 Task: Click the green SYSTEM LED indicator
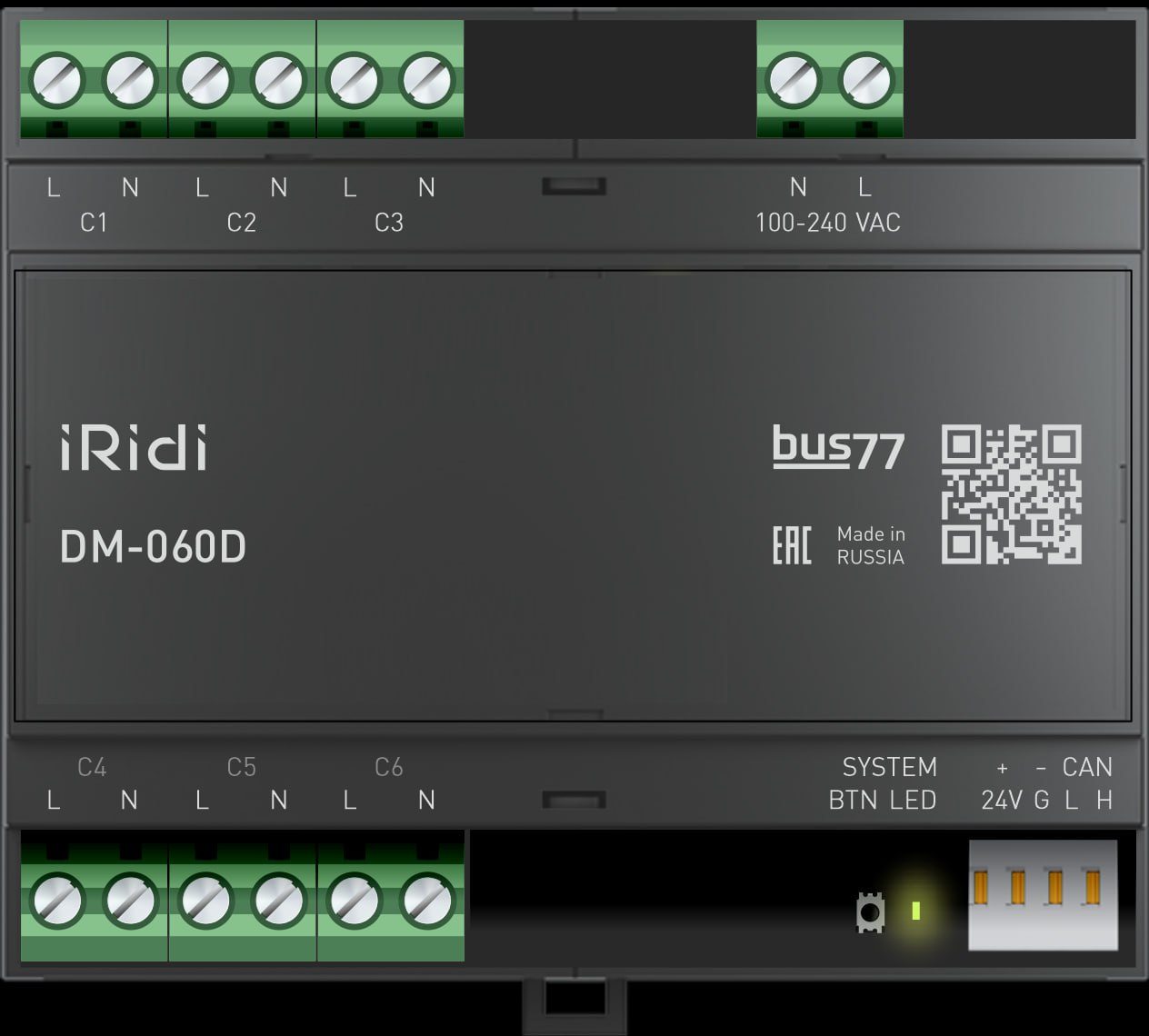[915, 910]
